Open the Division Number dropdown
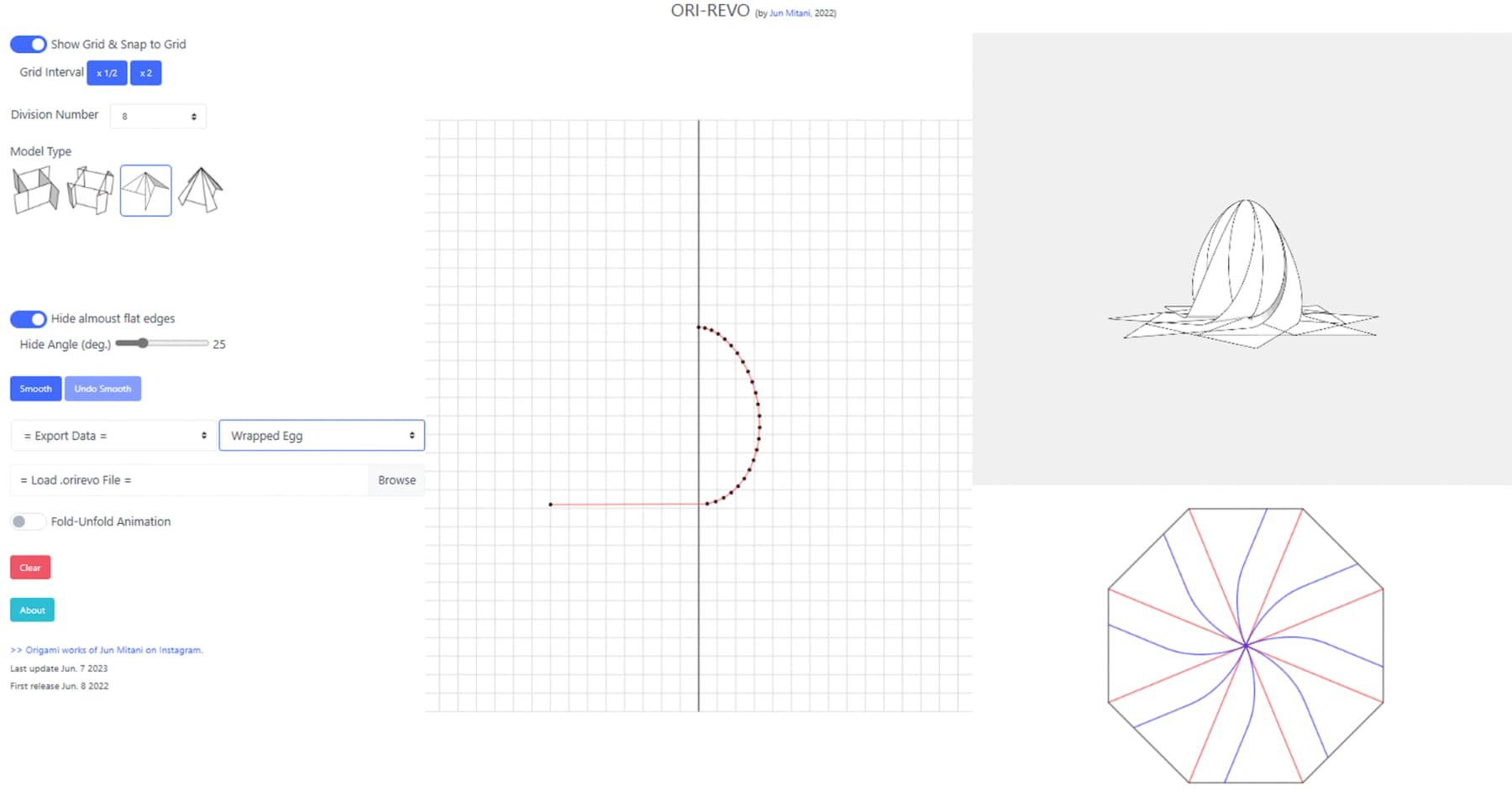 pyautogui.click(x=158, y=116)
